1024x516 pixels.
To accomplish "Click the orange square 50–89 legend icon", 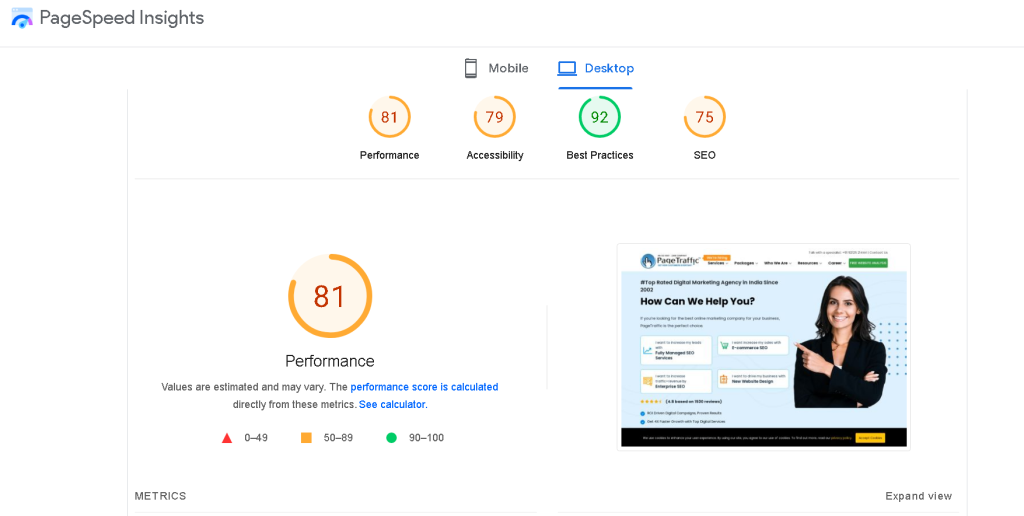I will [x=306, y=438].
